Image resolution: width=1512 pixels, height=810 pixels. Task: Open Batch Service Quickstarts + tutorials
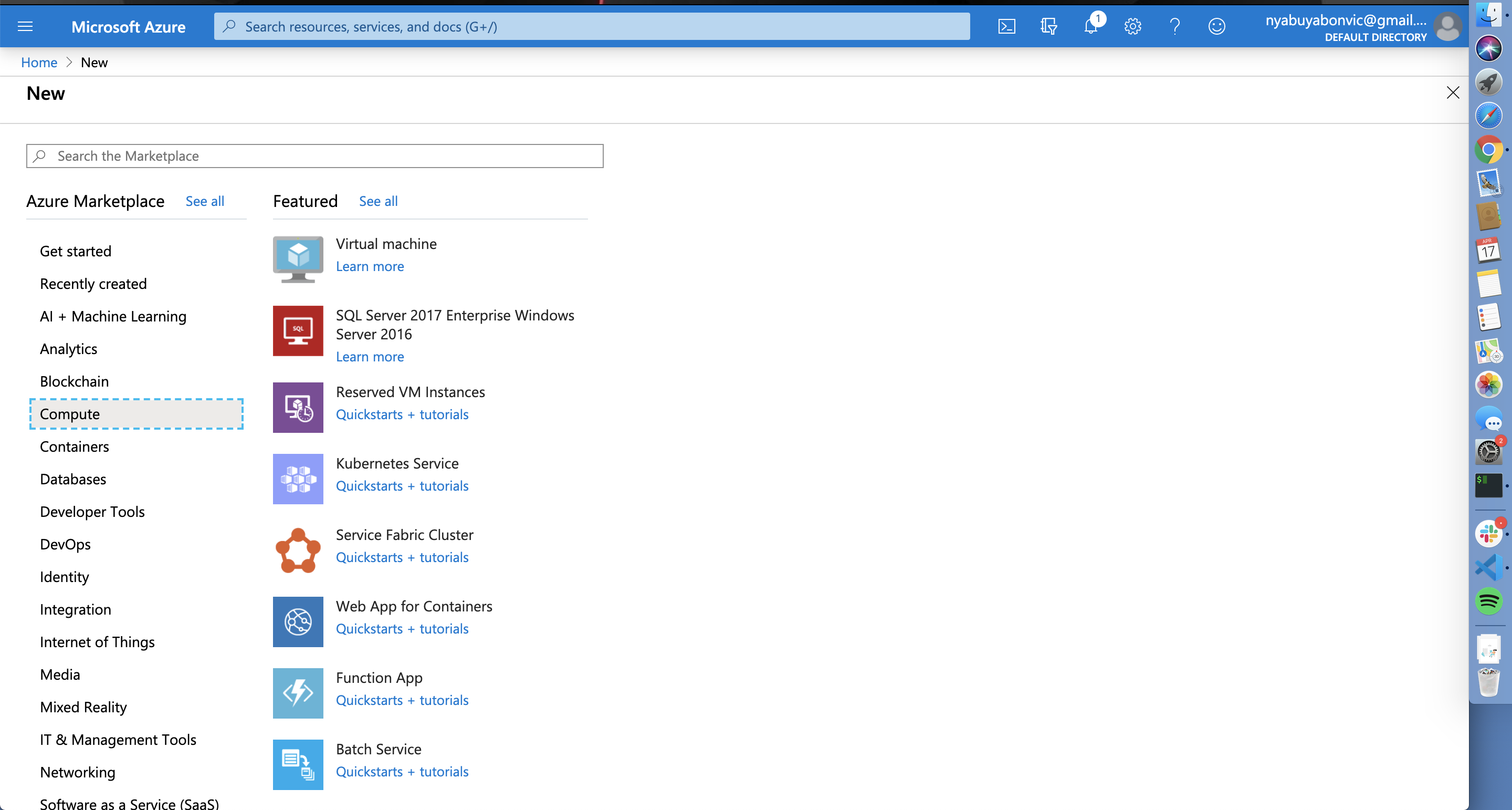[x=402, y=771]
